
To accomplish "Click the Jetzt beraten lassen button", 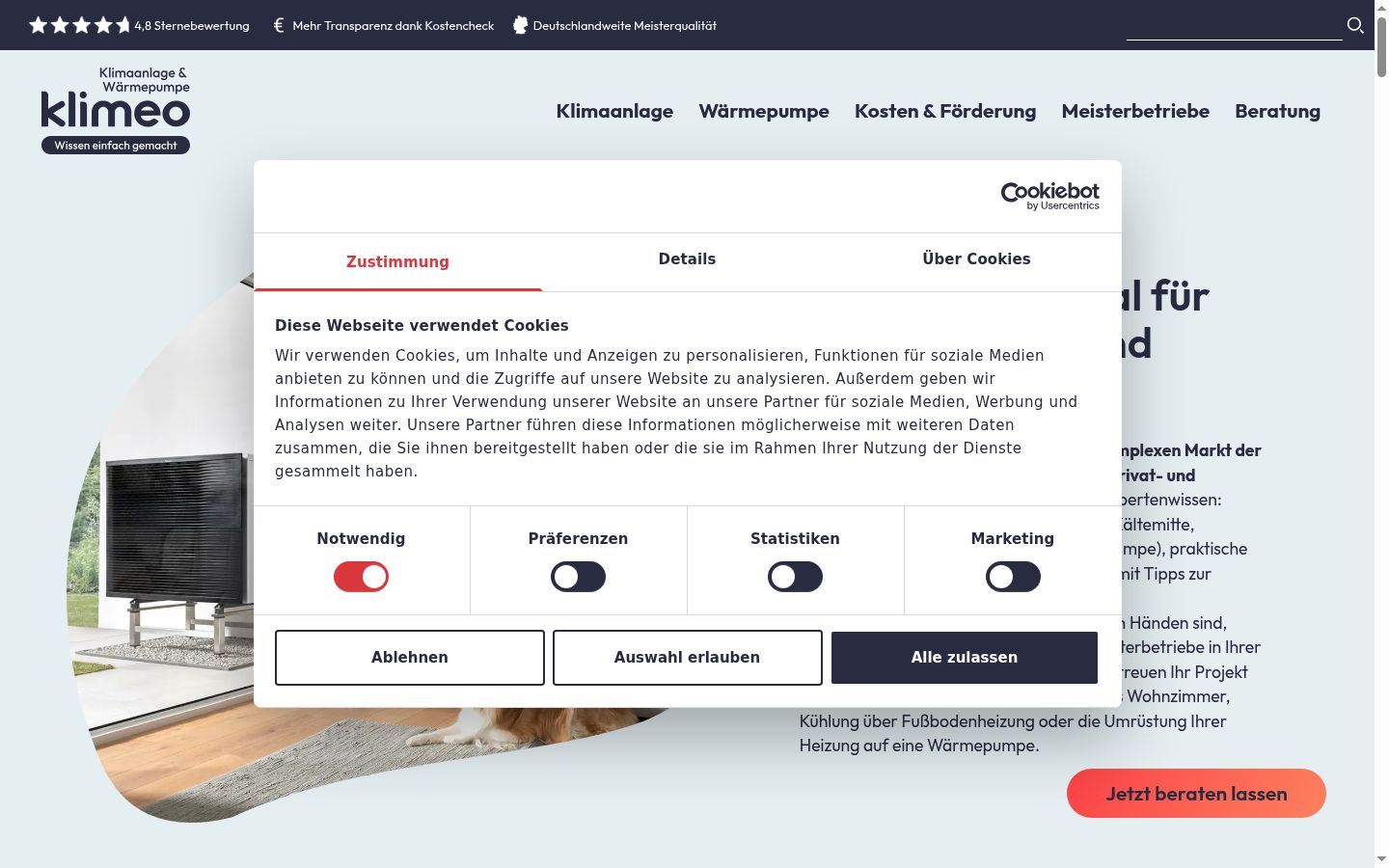I will (1196, 794).
